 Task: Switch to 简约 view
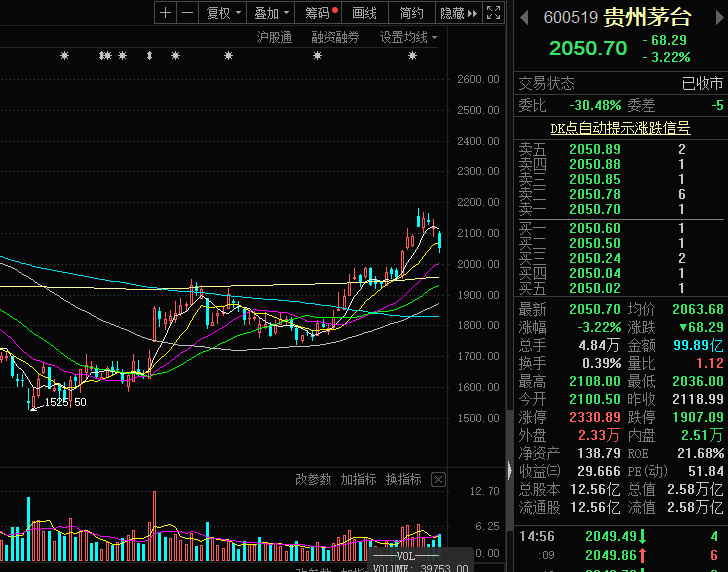click(412, 13)
